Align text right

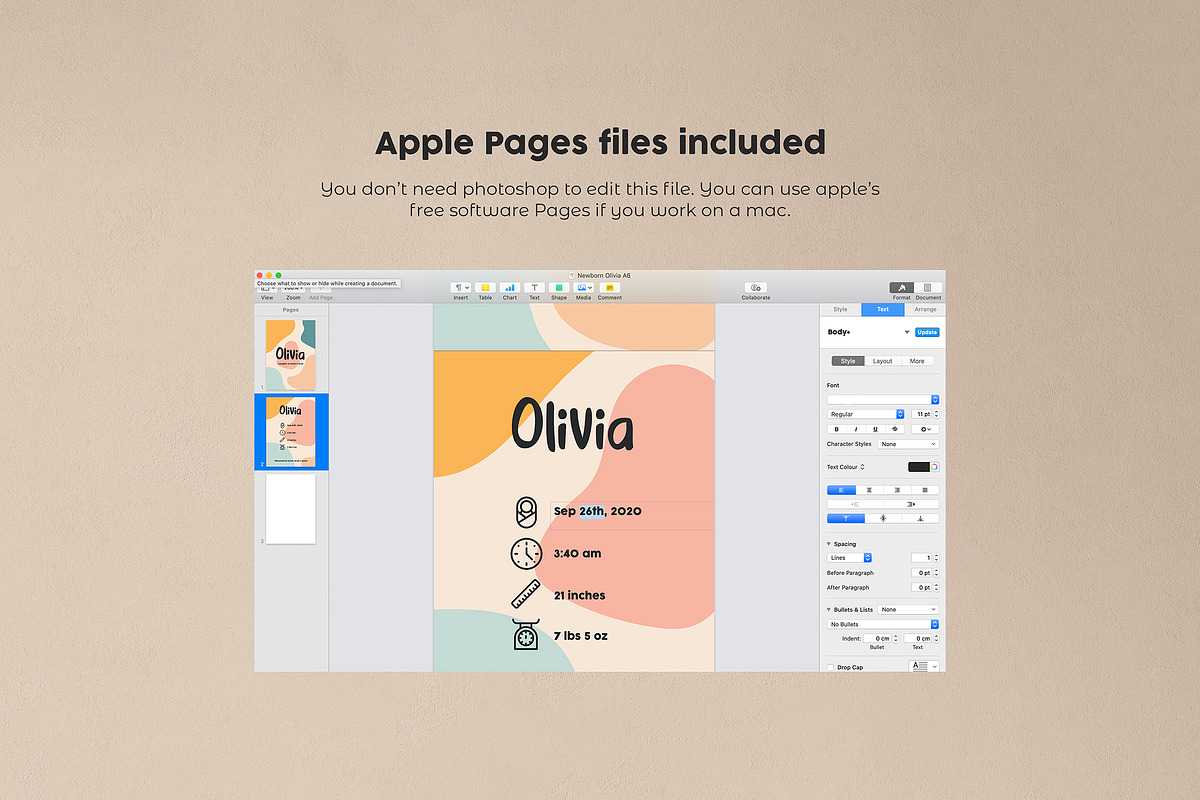(897, 490)
